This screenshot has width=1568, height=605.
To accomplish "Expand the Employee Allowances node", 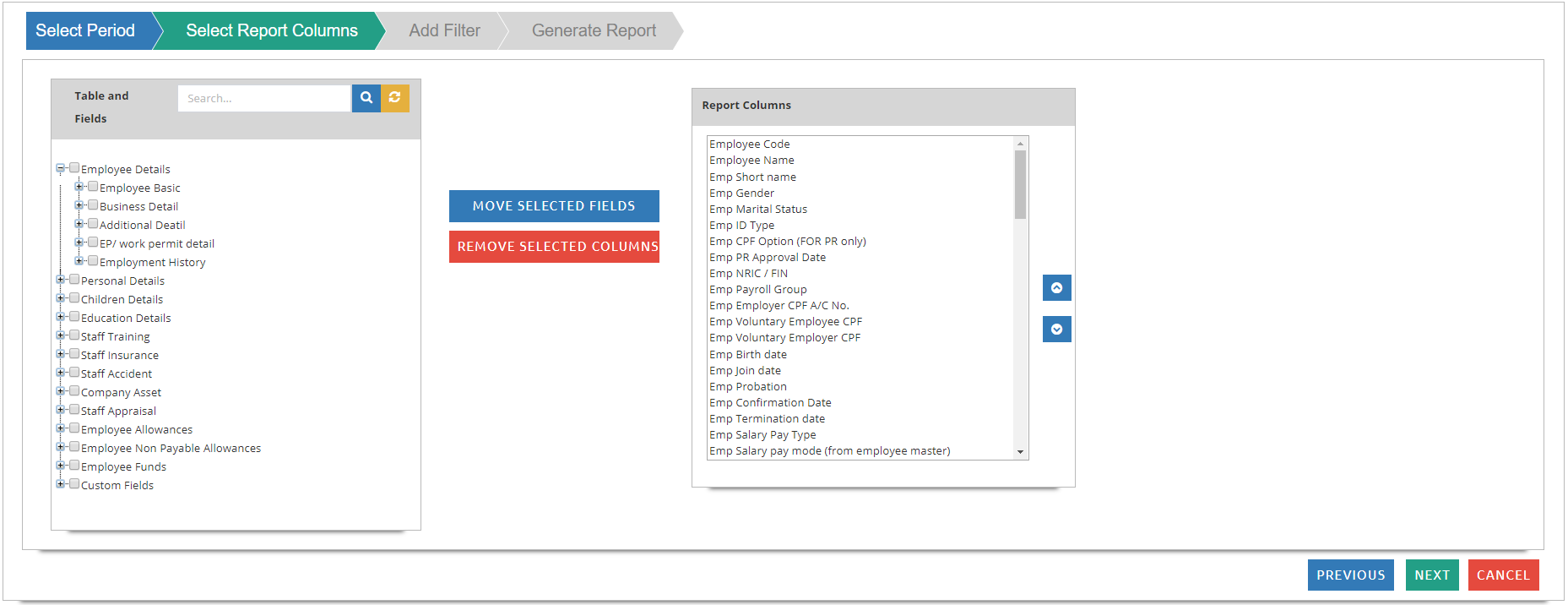I will point(61,428).
